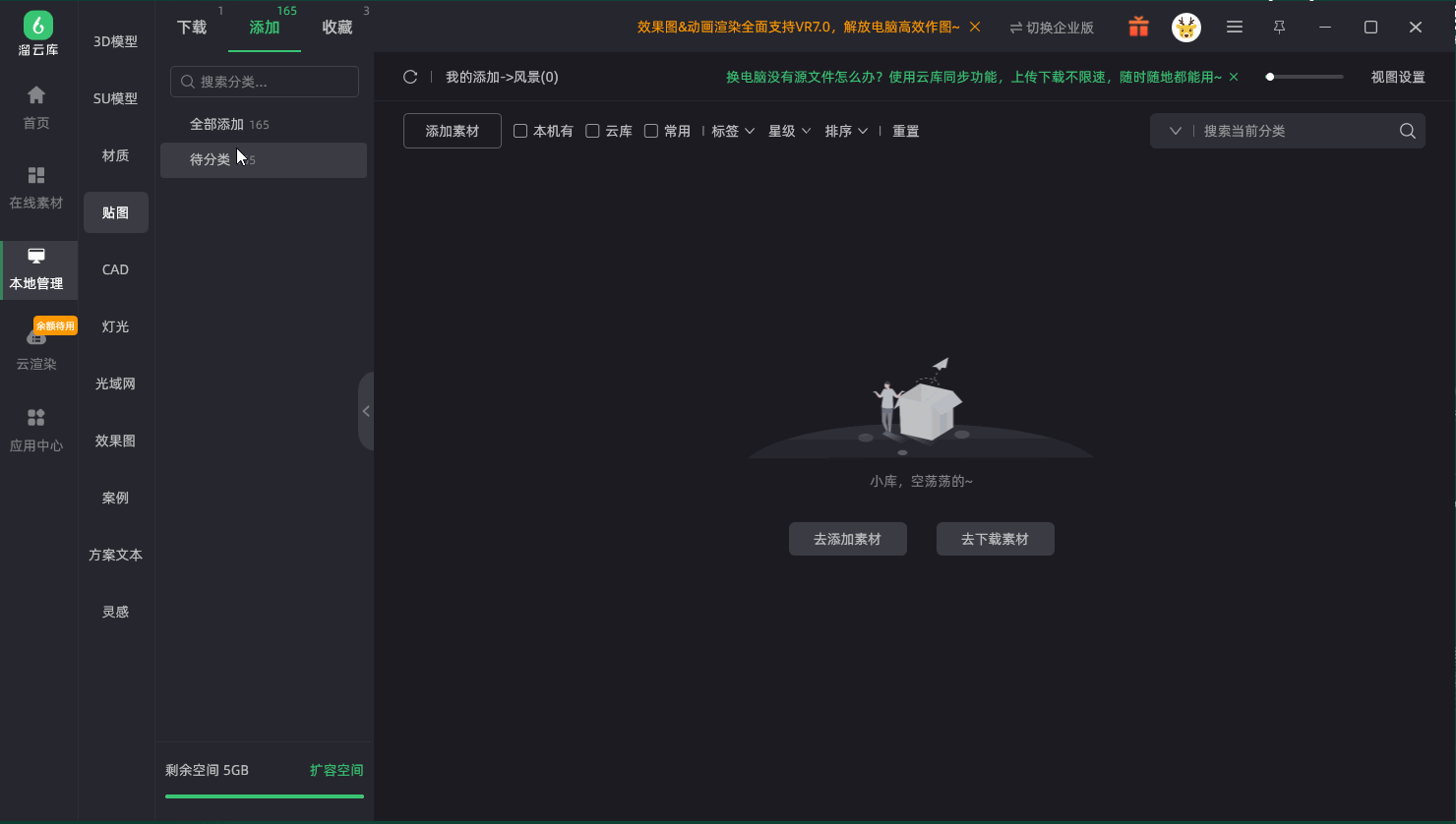Click the green storage space progress bar

pos(265,796)
